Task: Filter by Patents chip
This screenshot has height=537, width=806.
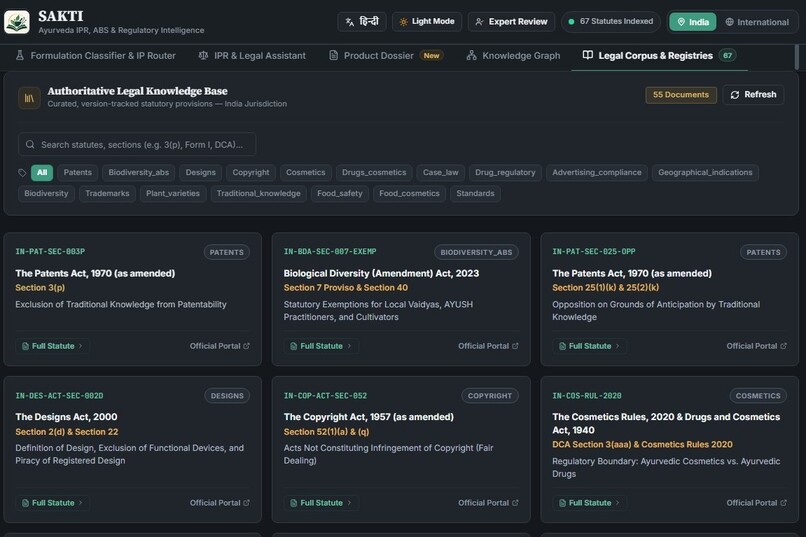Action: [78, 173]
